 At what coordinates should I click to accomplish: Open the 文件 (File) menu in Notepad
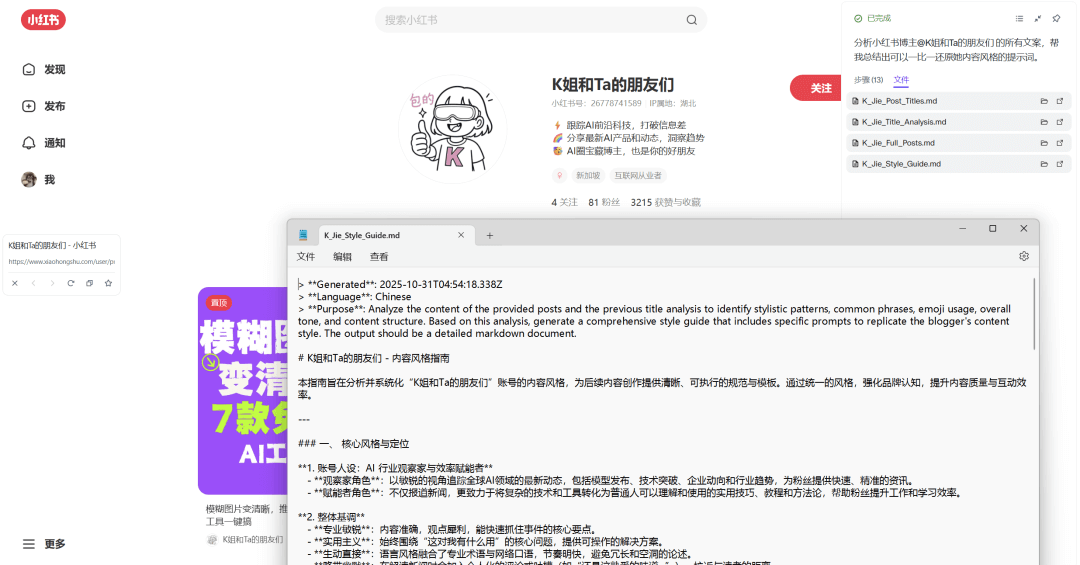point(306,257)
